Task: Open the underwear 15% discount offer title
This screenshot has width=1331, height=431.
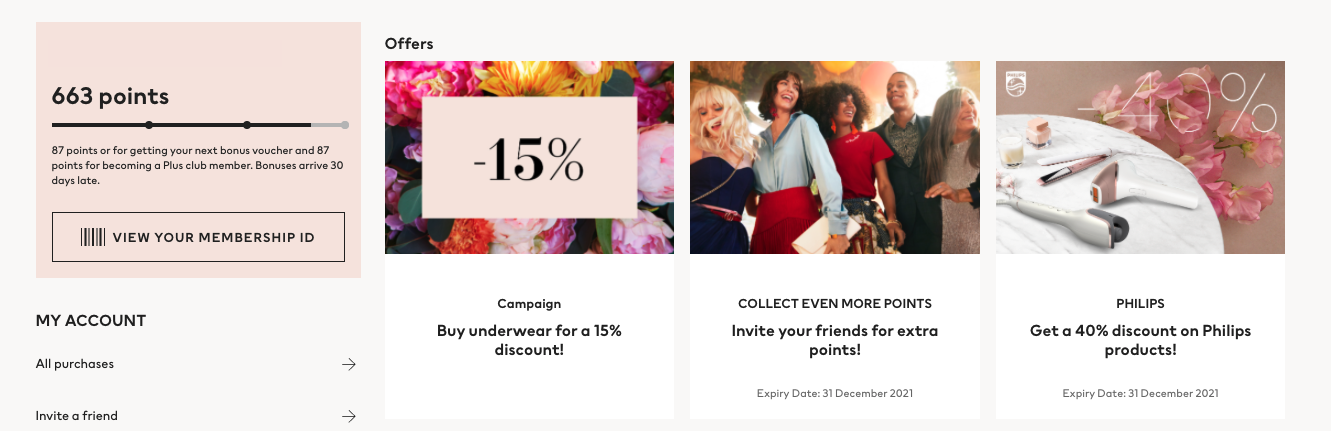Action: coord(529,340)
